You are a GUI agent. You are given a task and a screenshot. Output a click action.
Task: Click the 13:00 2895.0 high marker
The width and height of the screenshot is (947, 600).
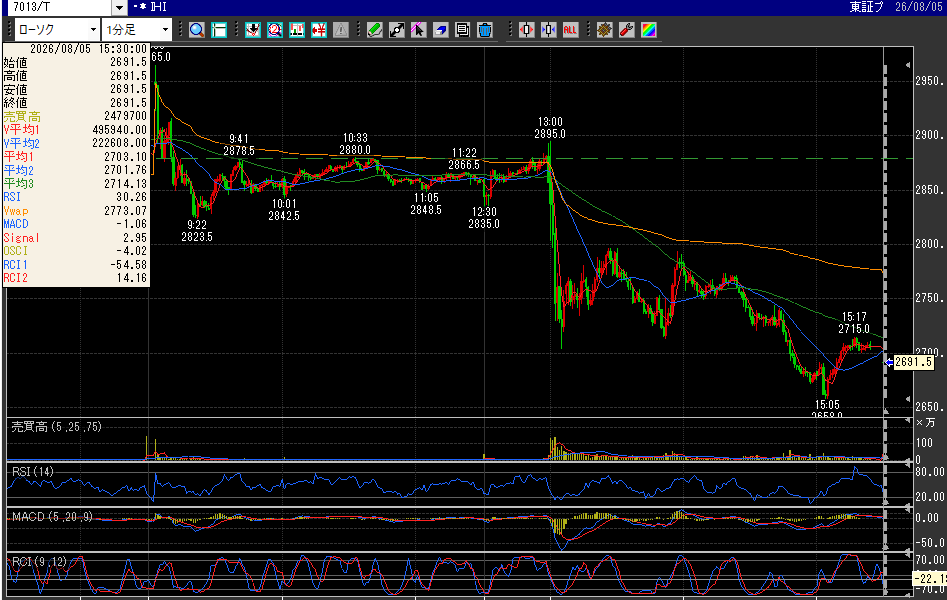tap(550, 128)
